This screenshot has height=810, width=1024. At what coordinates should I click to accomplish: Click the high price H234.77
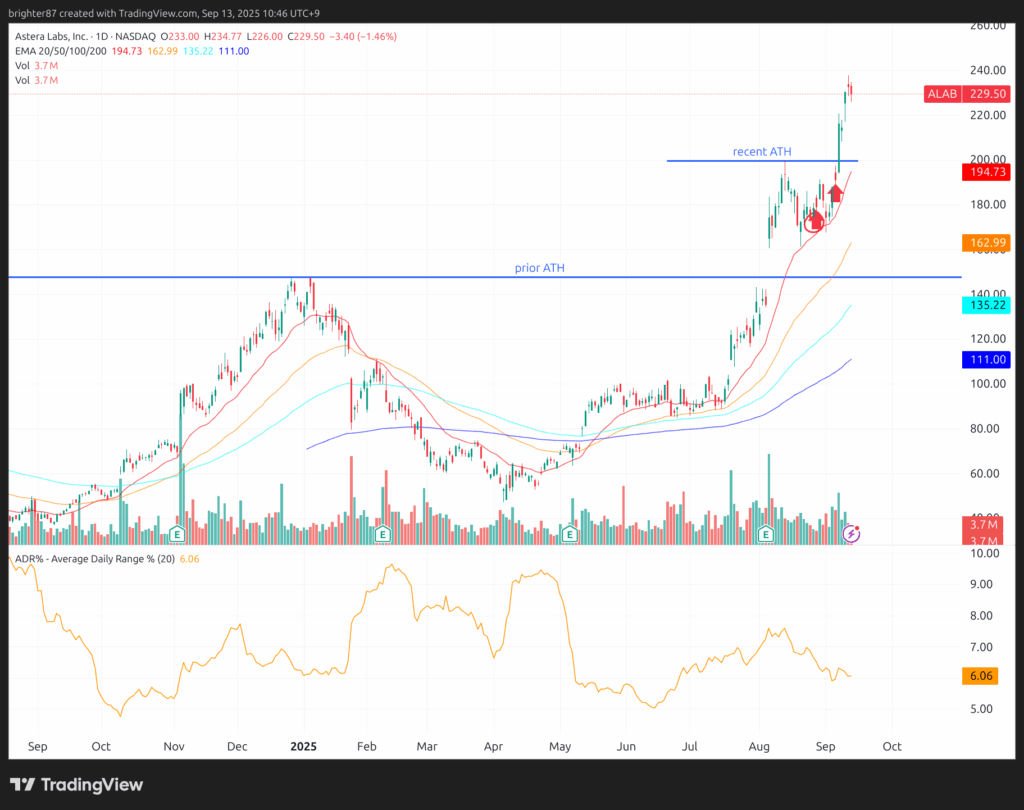pos(223,37)
